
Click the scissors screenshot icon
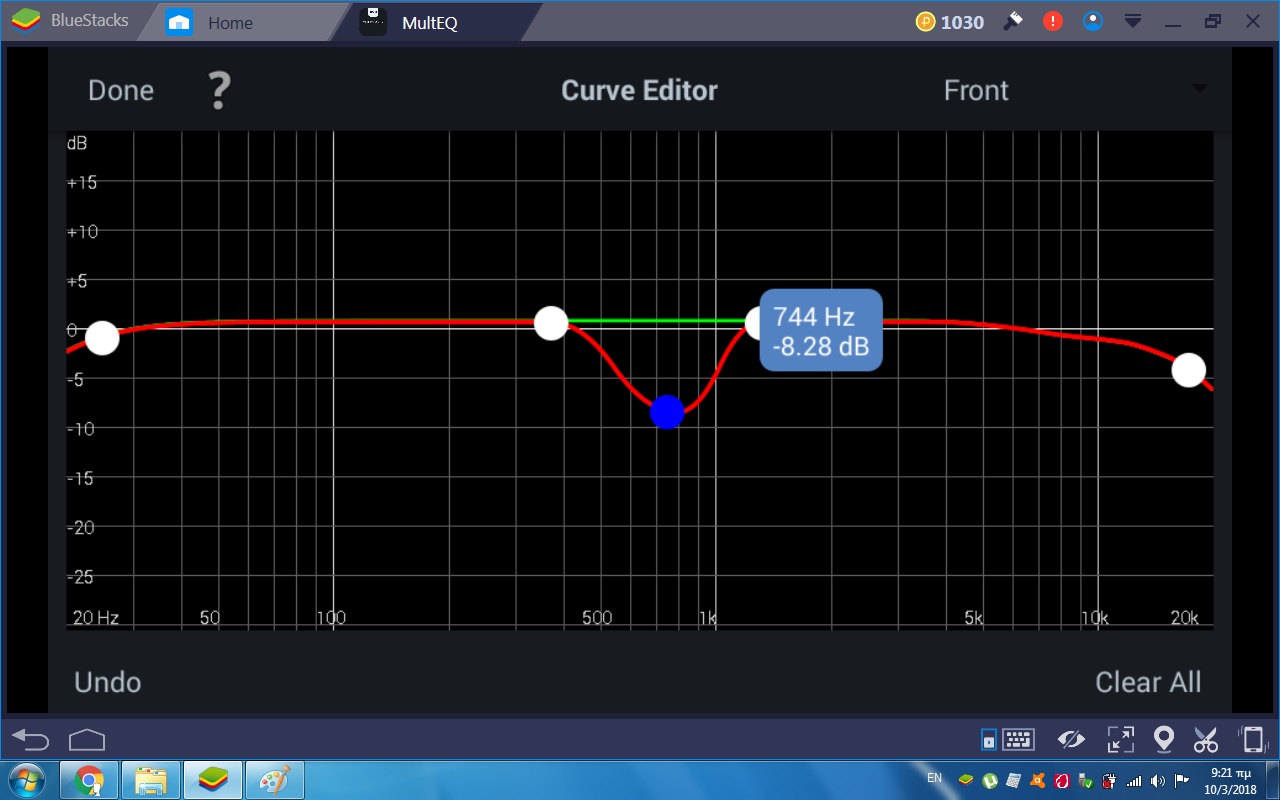1206,740
